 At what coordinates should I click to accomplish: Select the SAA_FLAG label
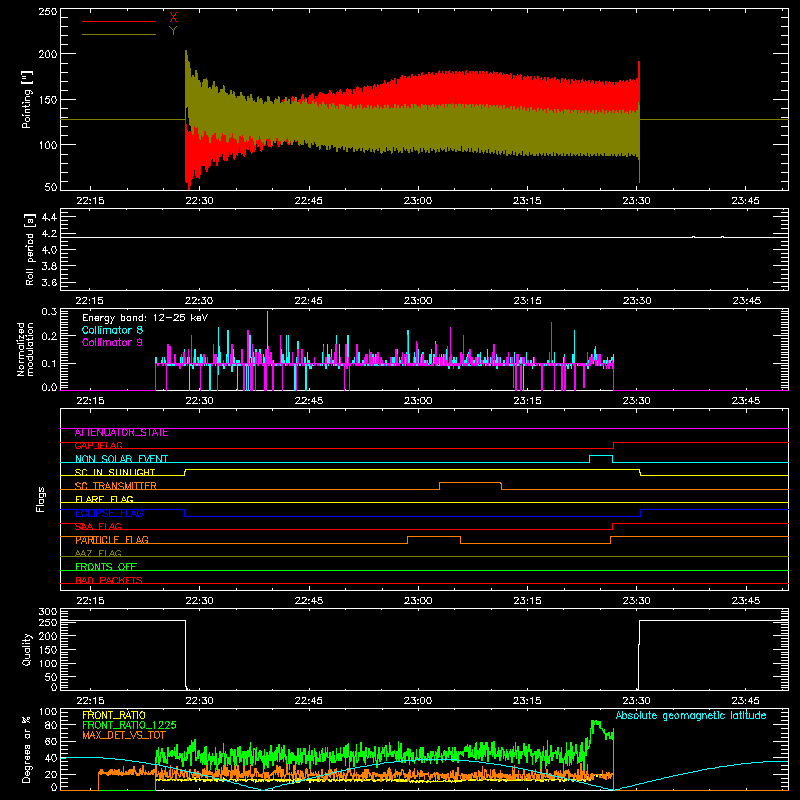click(98, 527)
